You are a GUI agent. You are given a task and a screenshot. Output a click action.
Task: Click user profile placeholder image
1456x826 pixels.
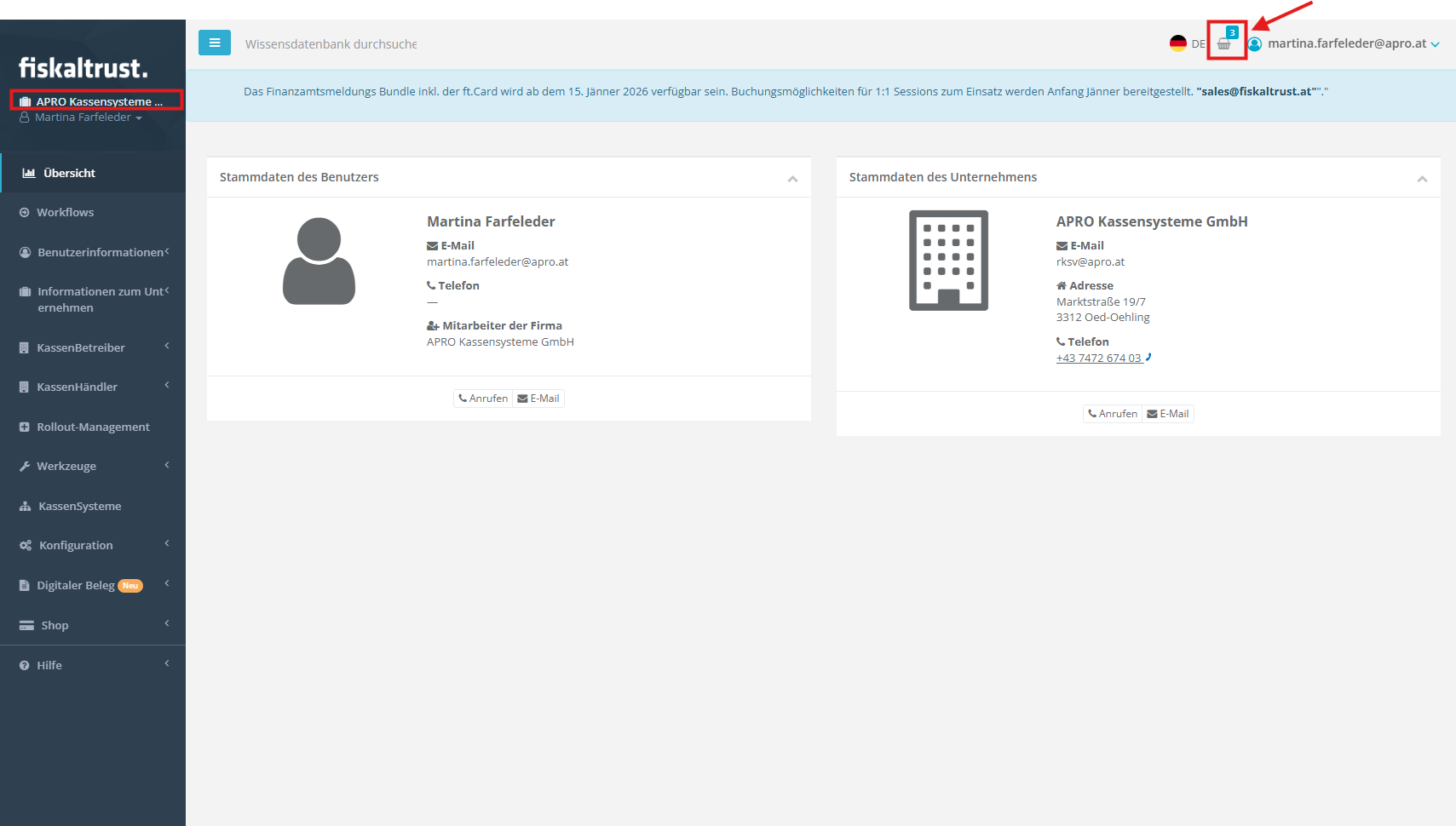(x=319, y=261)
